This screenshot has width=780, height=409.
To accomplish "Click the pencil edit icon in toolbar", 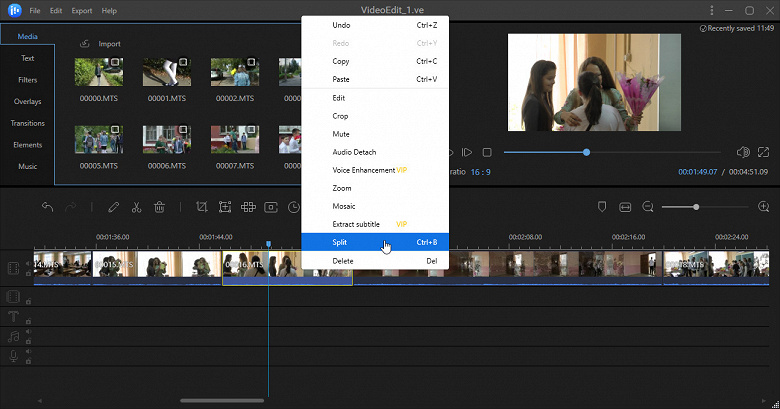I will coord(113,207).
